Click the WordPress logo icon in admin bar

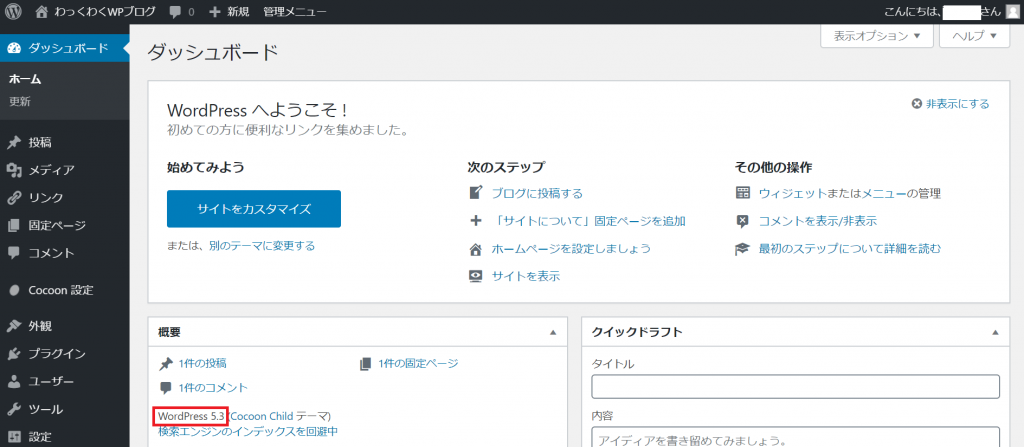[x=13, y=12]
